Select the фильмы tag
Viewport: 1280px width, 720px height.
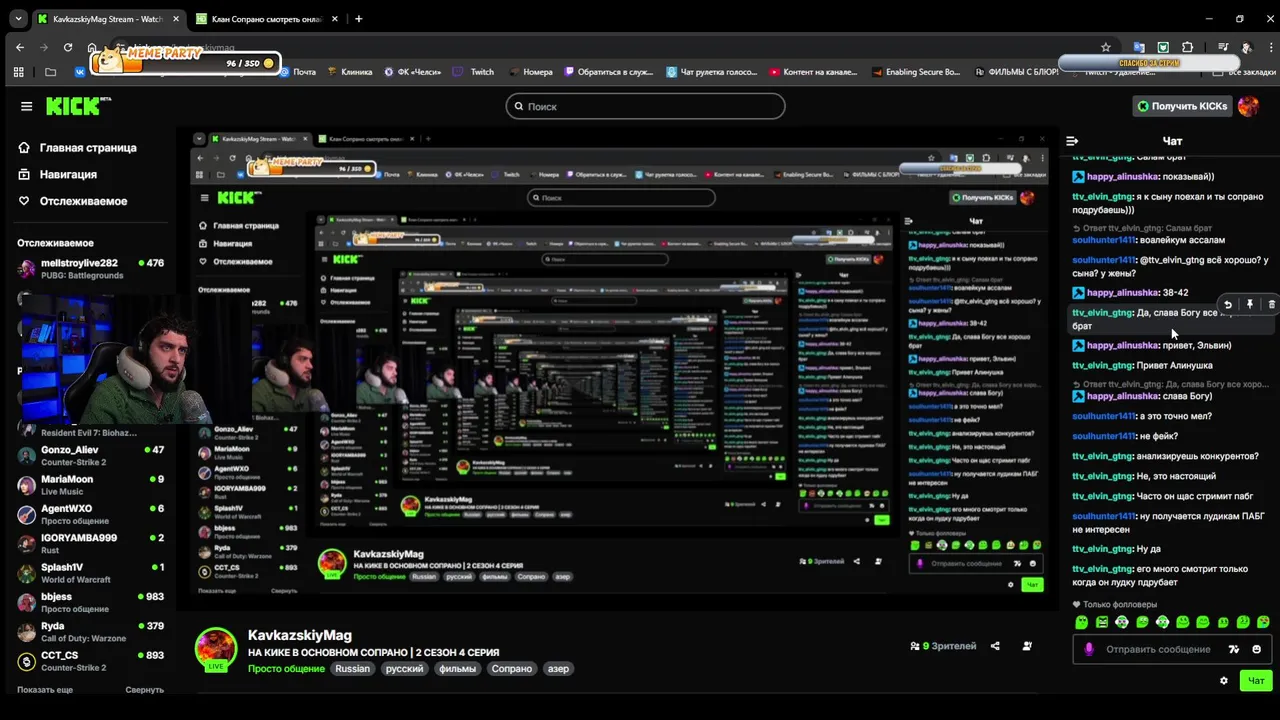[x=458, y=669]
